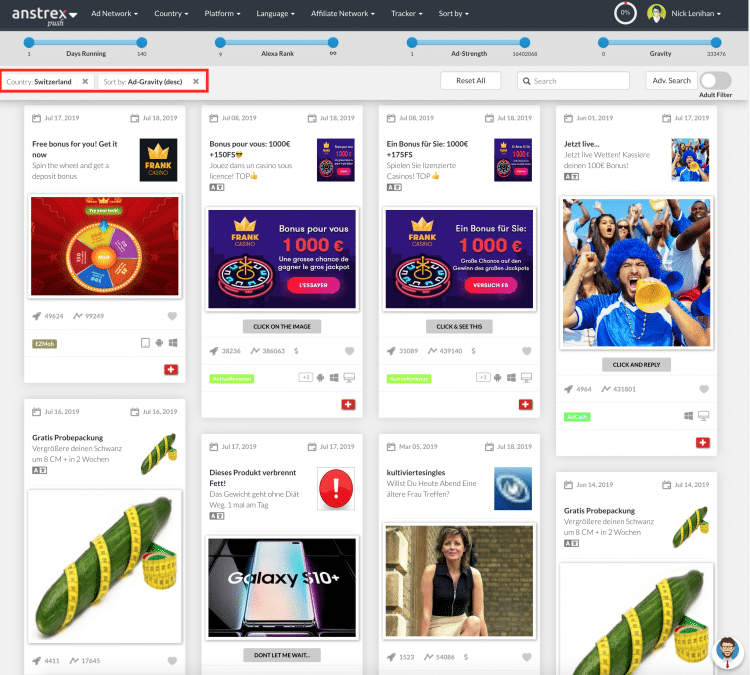
Task: Click tablet device icon on Free bonus card
Action: pos(145,343)
